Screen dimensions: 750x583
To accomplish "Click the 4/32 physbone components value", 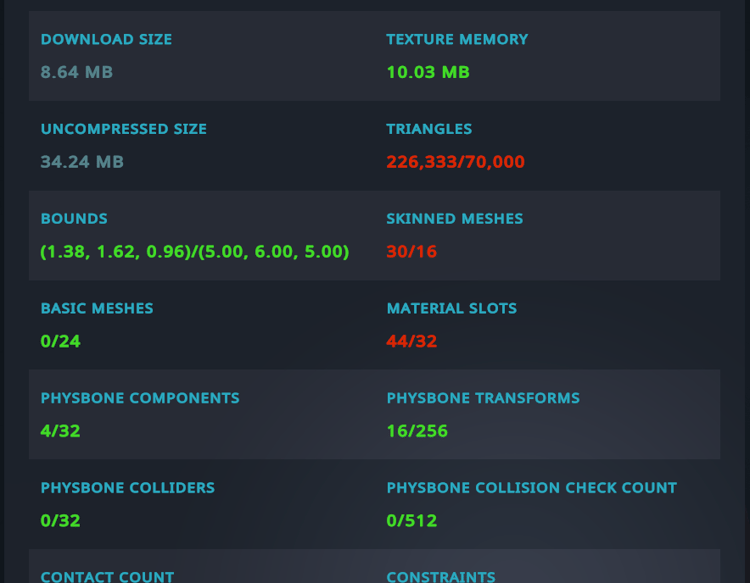I will click(x=60, y=431).
